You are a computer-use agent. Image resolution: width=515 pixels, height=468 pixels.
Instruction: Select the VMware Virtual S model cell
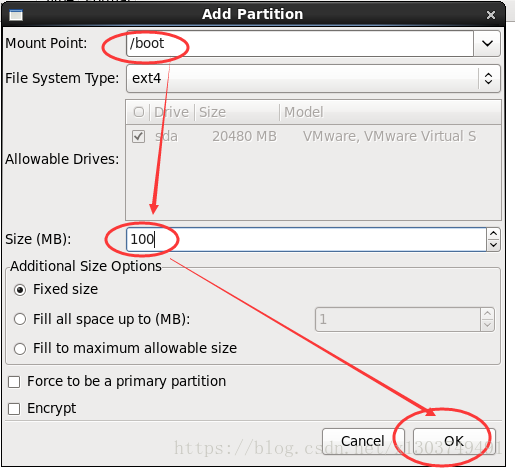click(x=389, y=136)
